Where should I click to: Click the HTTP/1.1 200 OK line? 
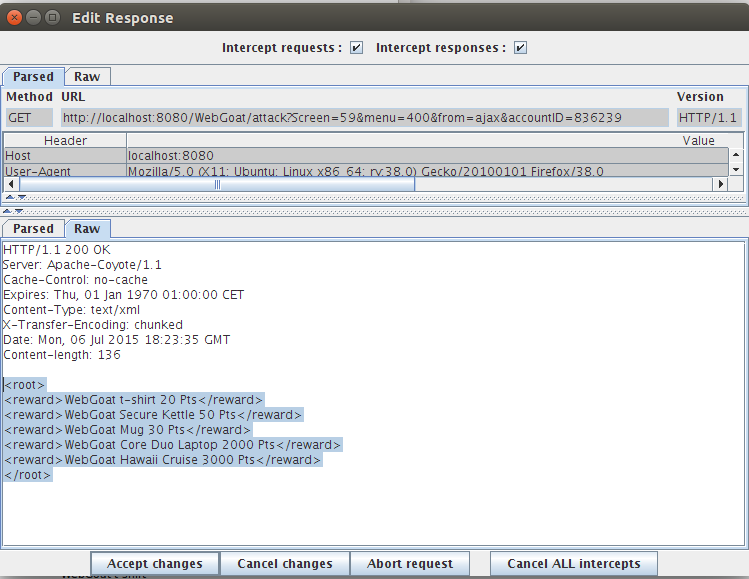pyautogui.click(x=56, y=250)
